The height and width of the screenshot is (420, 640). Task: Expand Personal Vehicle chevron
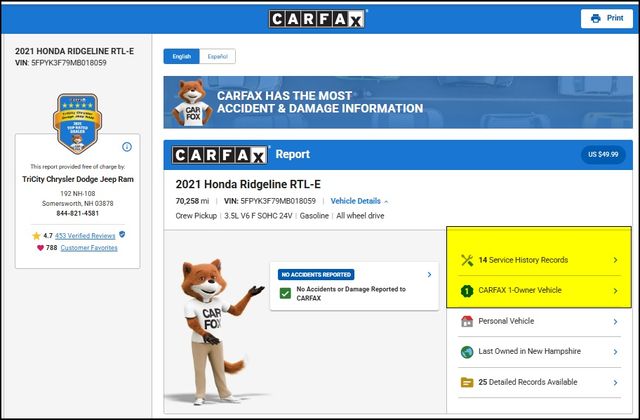[x=616, y=322]
